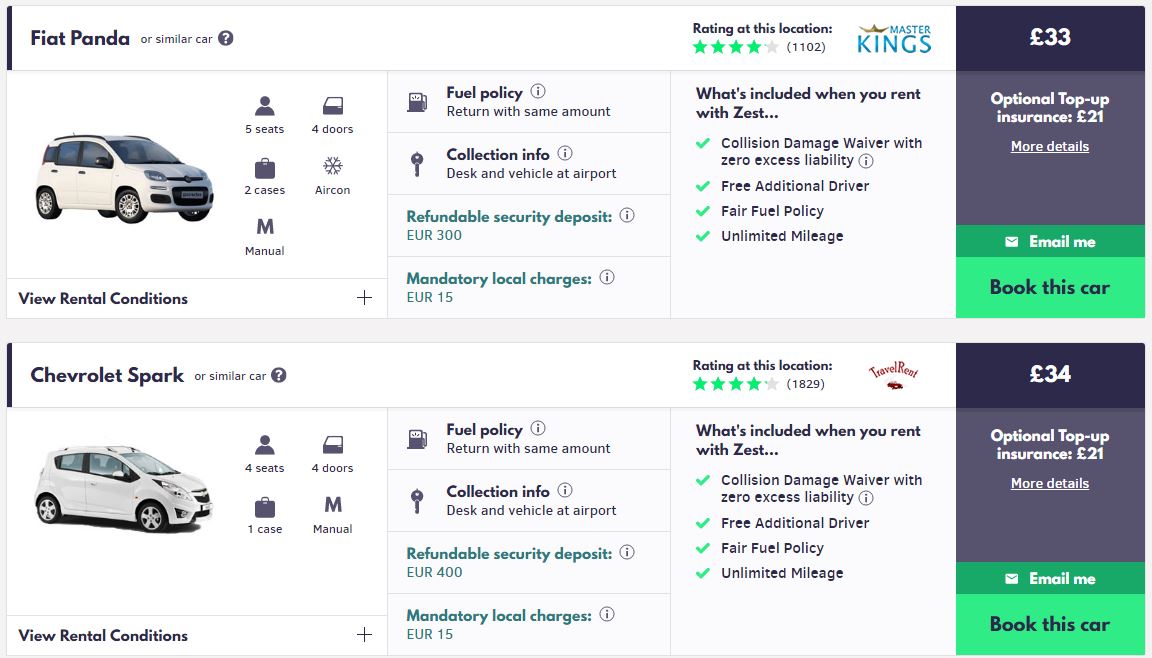Expand View Rental Conditions for Chevrolet Spark
This screenshot has width=1152, height=658.
pyautogui.click(x=364, y=635)
